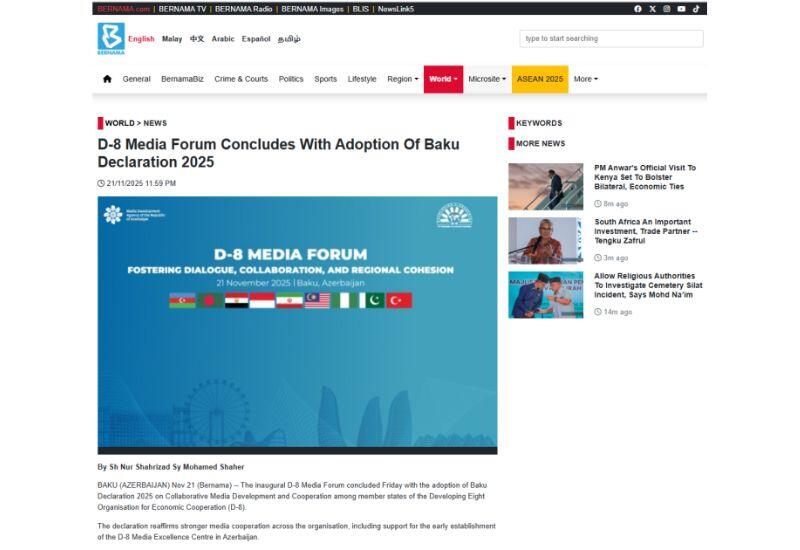Expand the Region dropdown menu
Image resolution: width=800 pixels, height=550 pixels.
point(402,79)
